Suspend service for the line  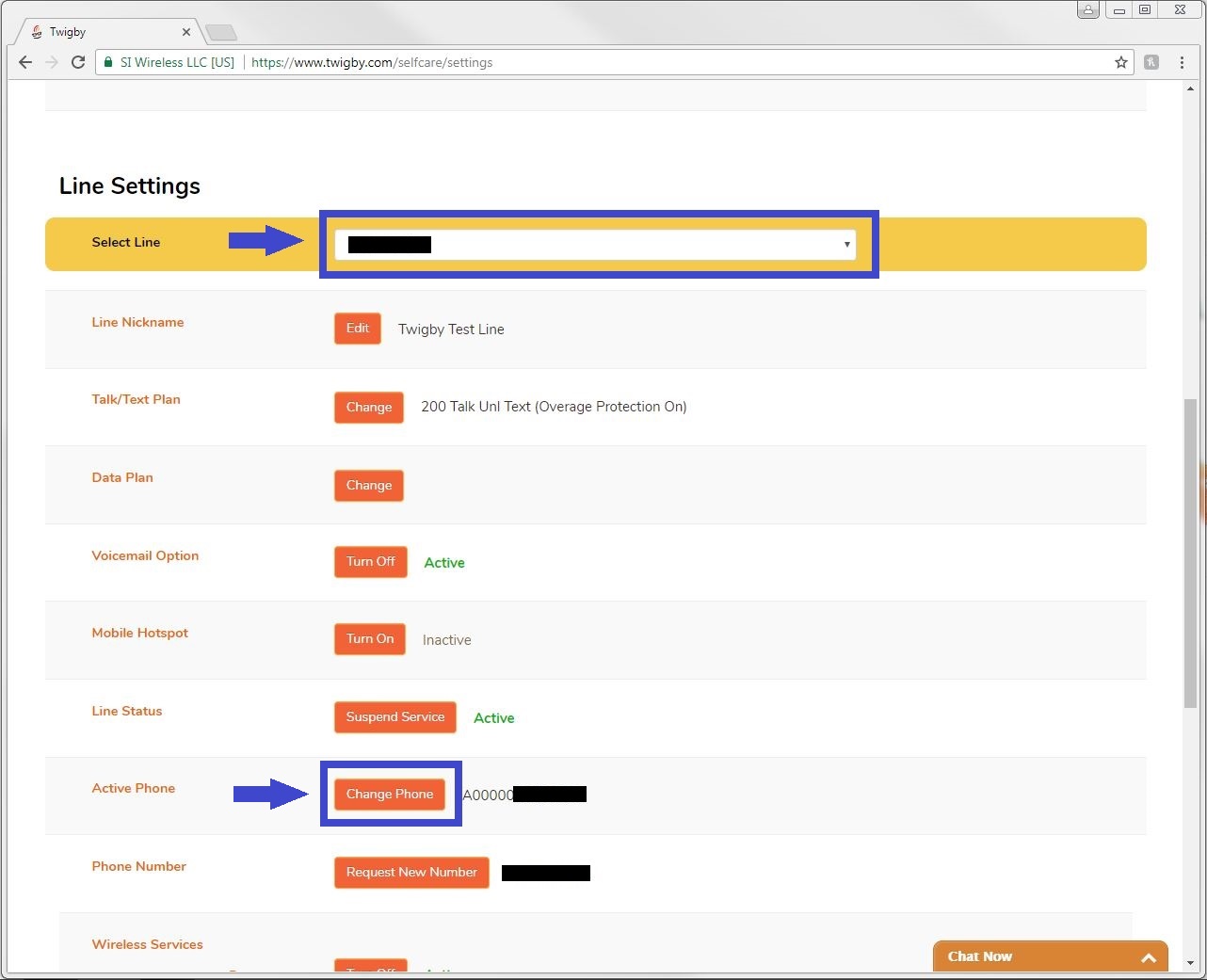click(394, 717)
